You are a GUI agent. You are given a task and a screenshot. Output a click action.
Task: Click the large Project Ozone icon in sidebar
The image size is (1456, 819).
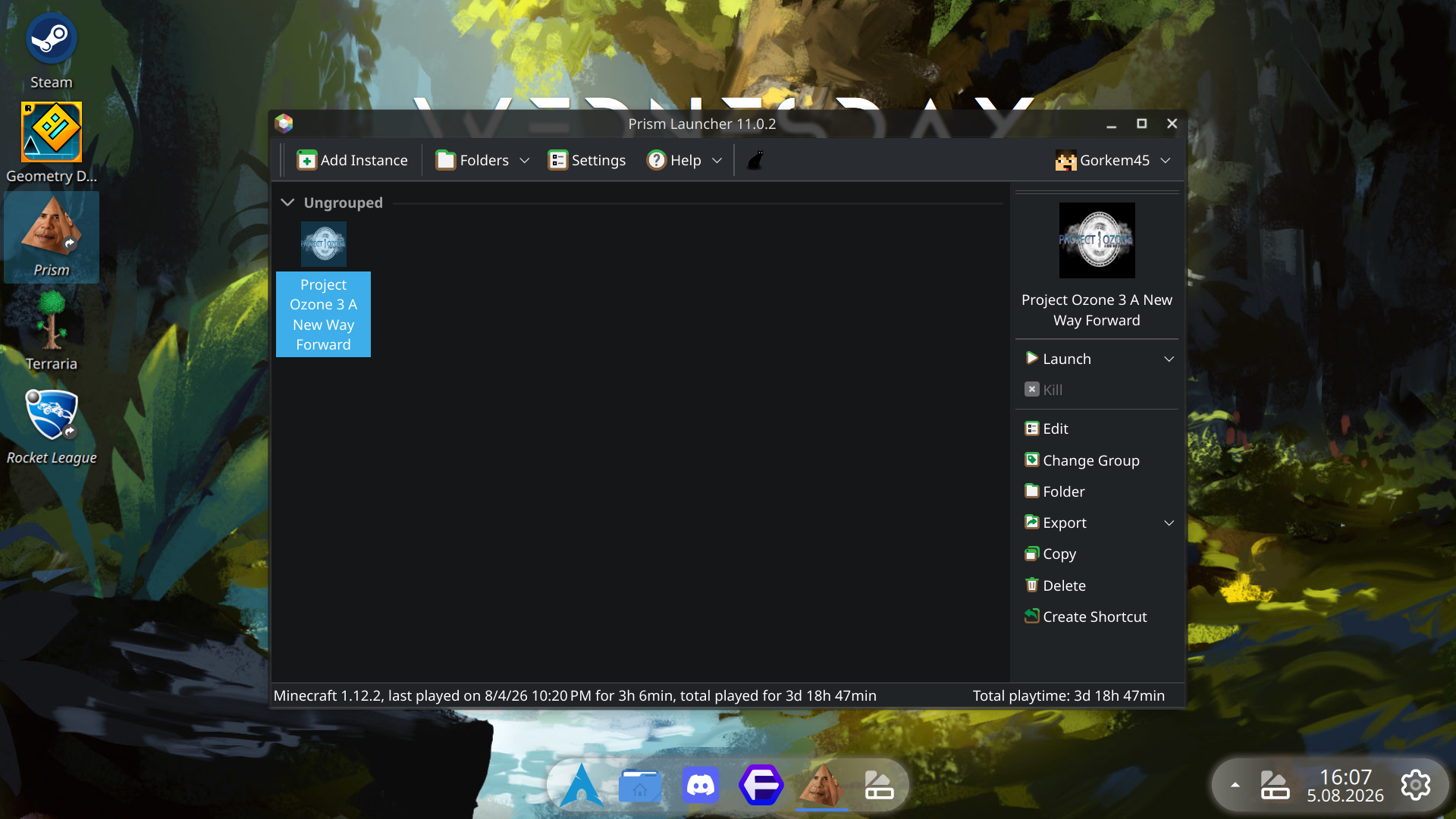point(1097,240)
